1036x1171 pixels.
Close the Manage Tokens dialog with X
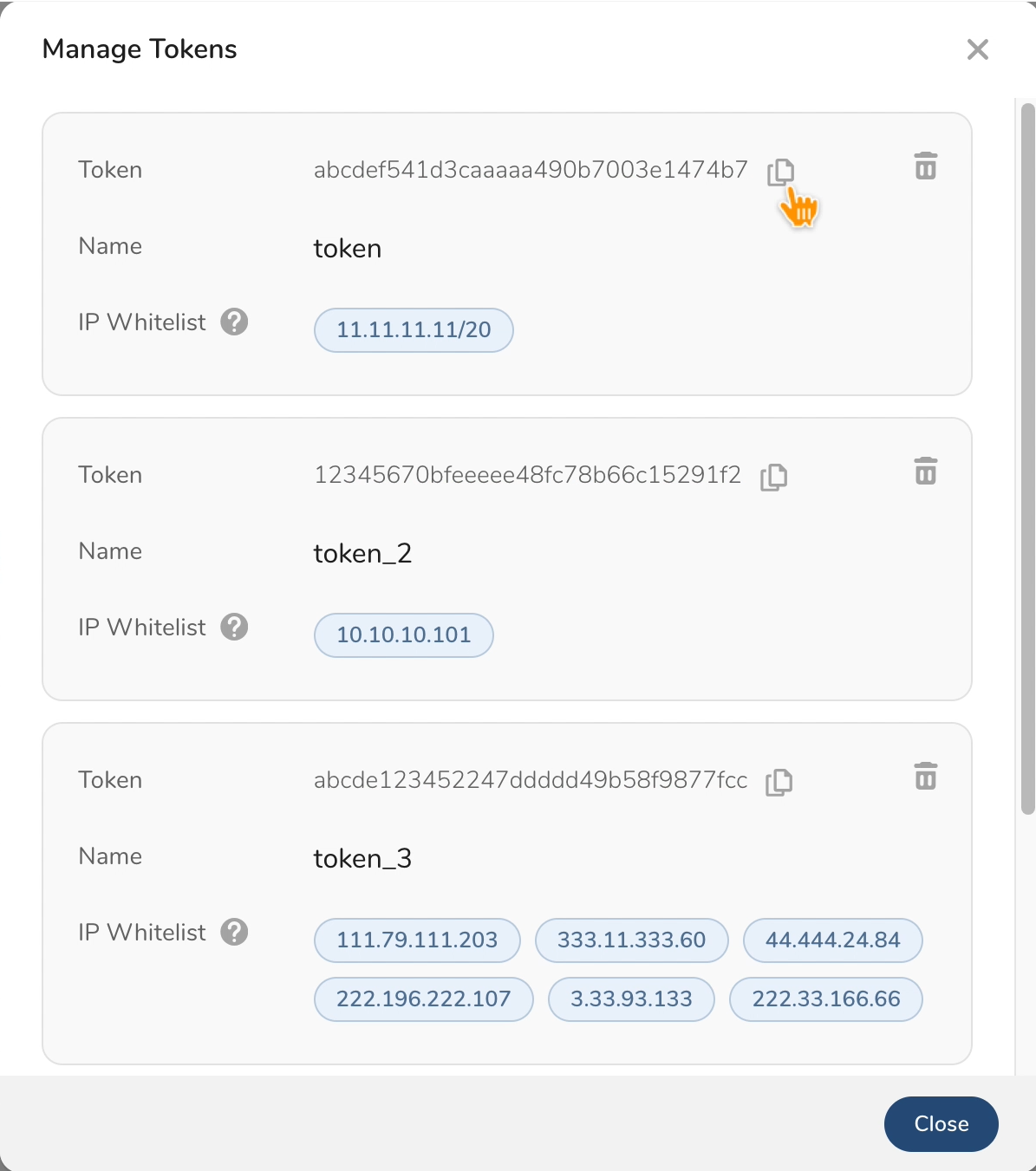pos(977,49)
